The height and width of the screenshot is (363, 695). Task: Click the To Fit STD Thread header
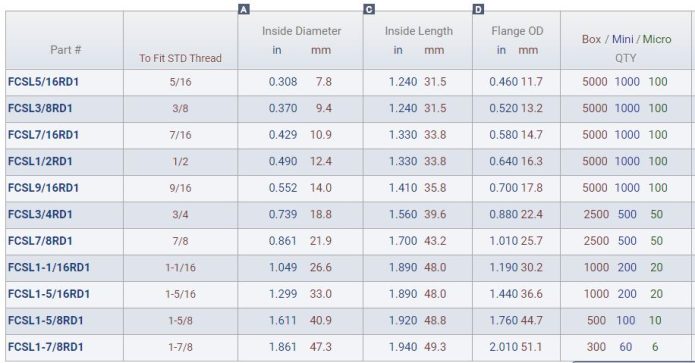(180, 58)
